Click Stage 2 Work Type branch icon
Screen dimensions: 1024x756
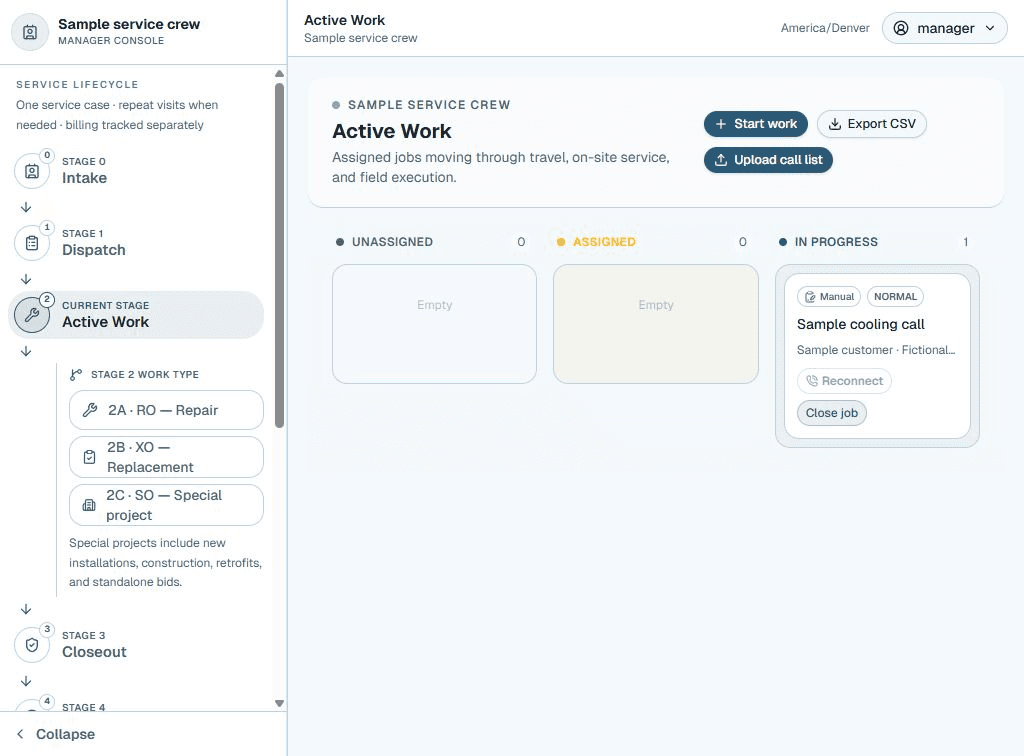coord(76,375)
